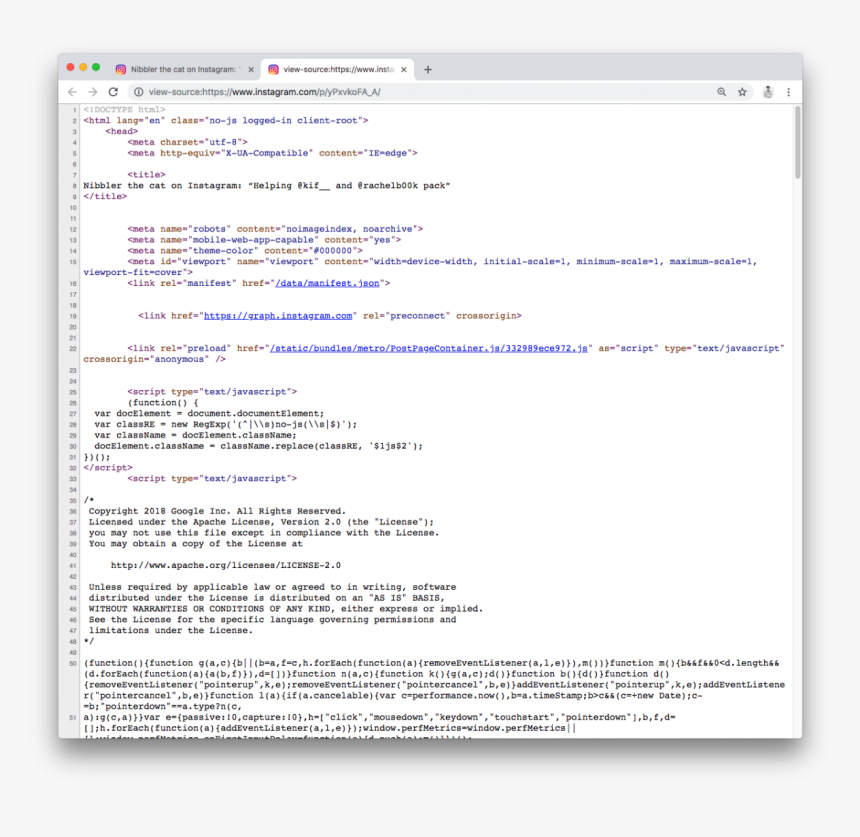The width and height of the screenshot is (860, 837).
Task: Click the 'WITHOUT WARRANTIES OR CONDITIONS' line
Action: pyautogui.click(x=286, y=609)
